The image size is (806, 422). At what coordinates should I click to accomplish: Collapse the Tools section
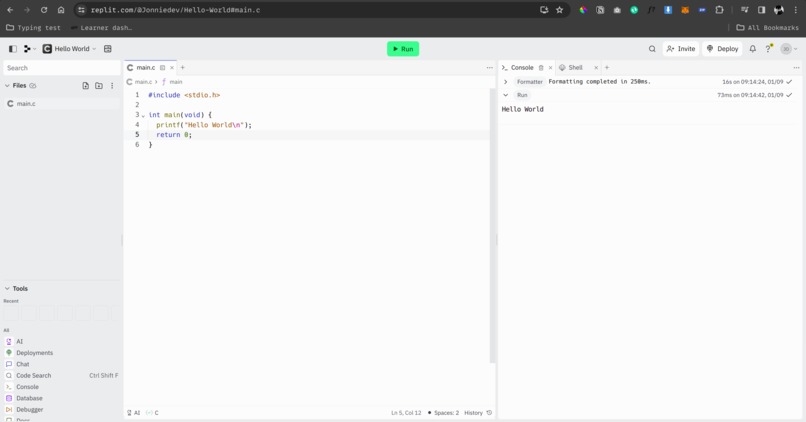[x=7, y=289]
